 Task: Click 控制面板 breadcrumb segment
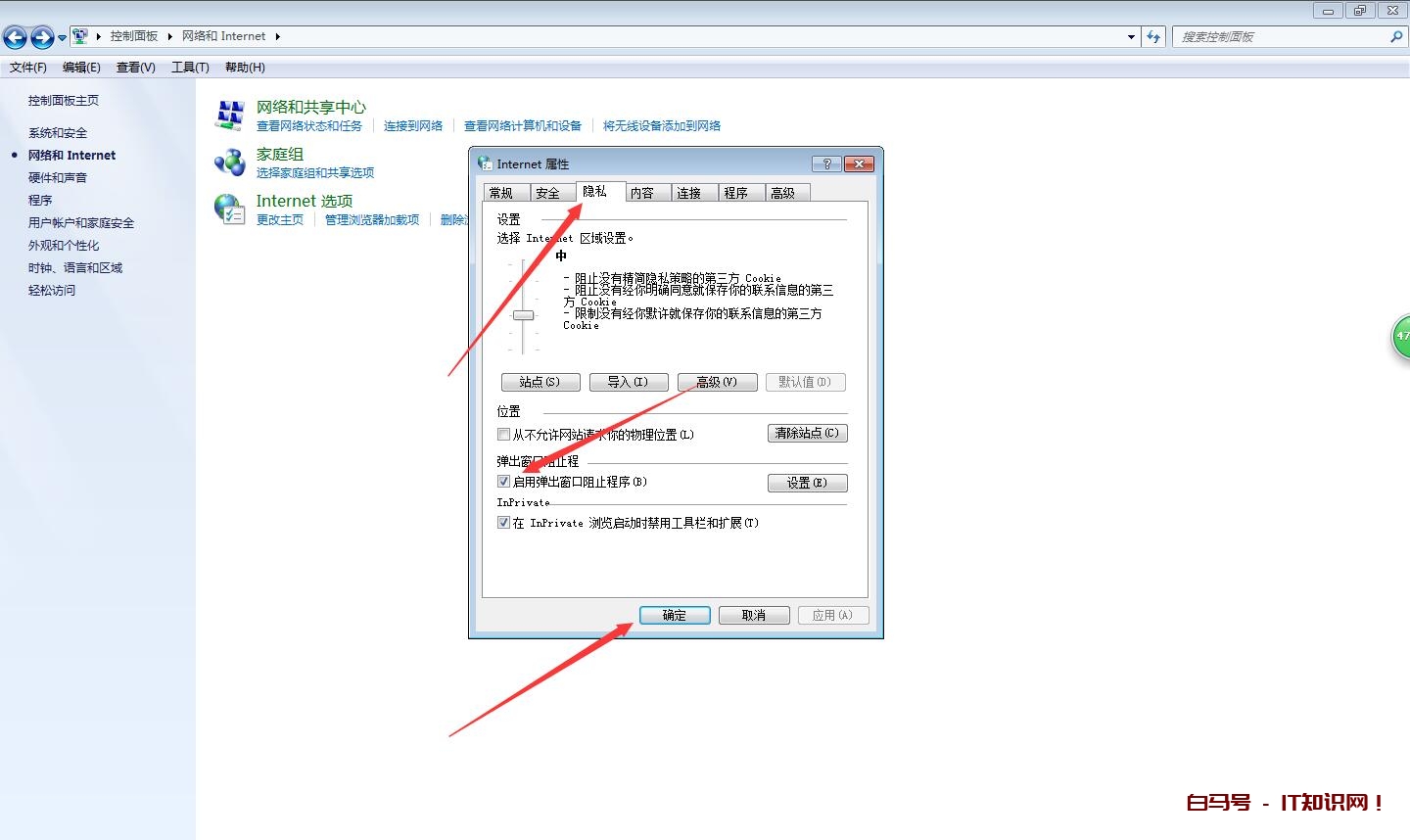point(134,36)
